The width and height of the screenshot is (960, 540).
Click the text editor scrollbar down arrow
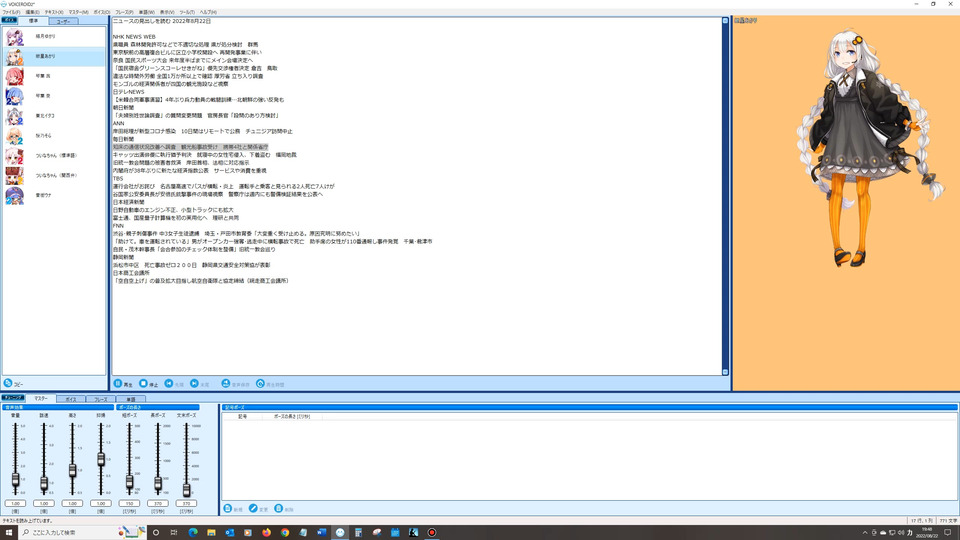[x=726, y=372]
